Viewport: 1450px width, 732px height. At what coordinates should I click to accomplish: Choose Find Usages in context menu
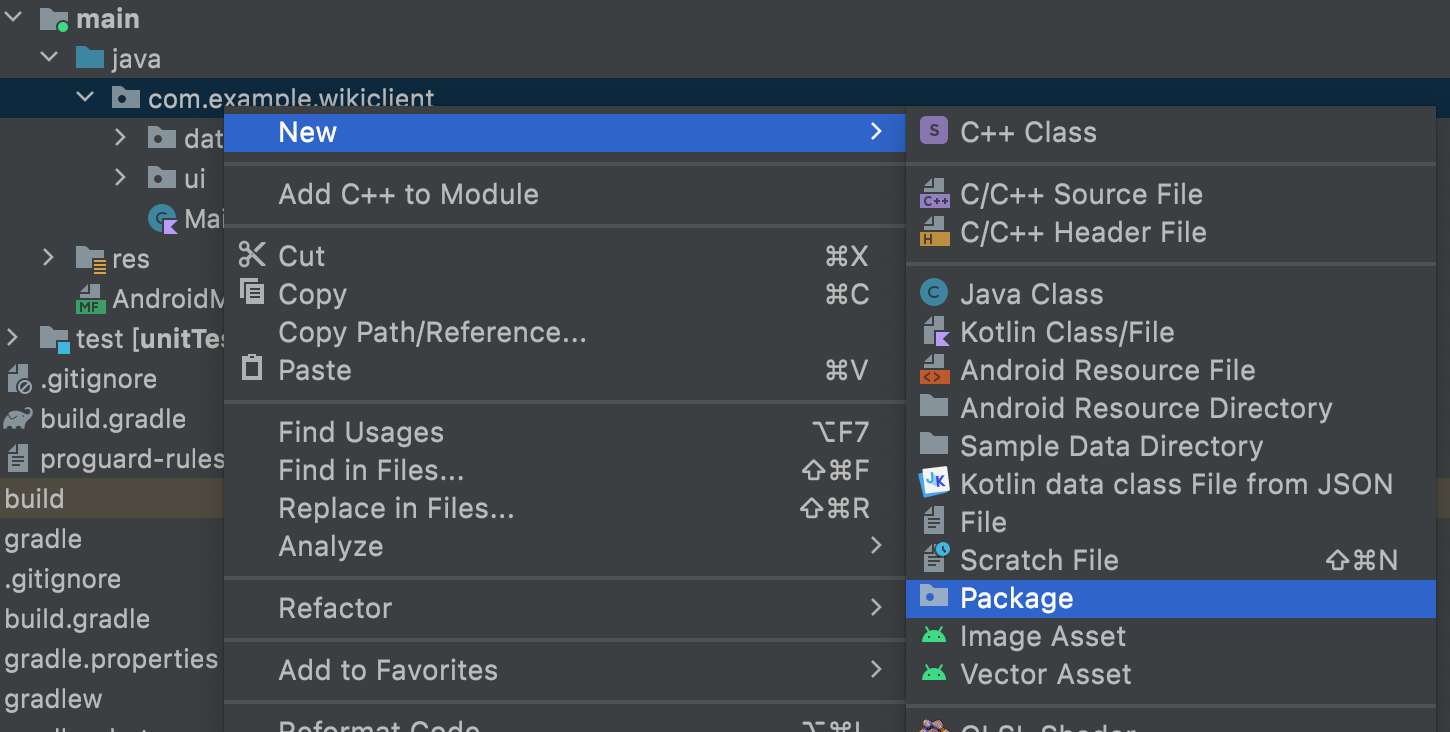tap(360, 432)
